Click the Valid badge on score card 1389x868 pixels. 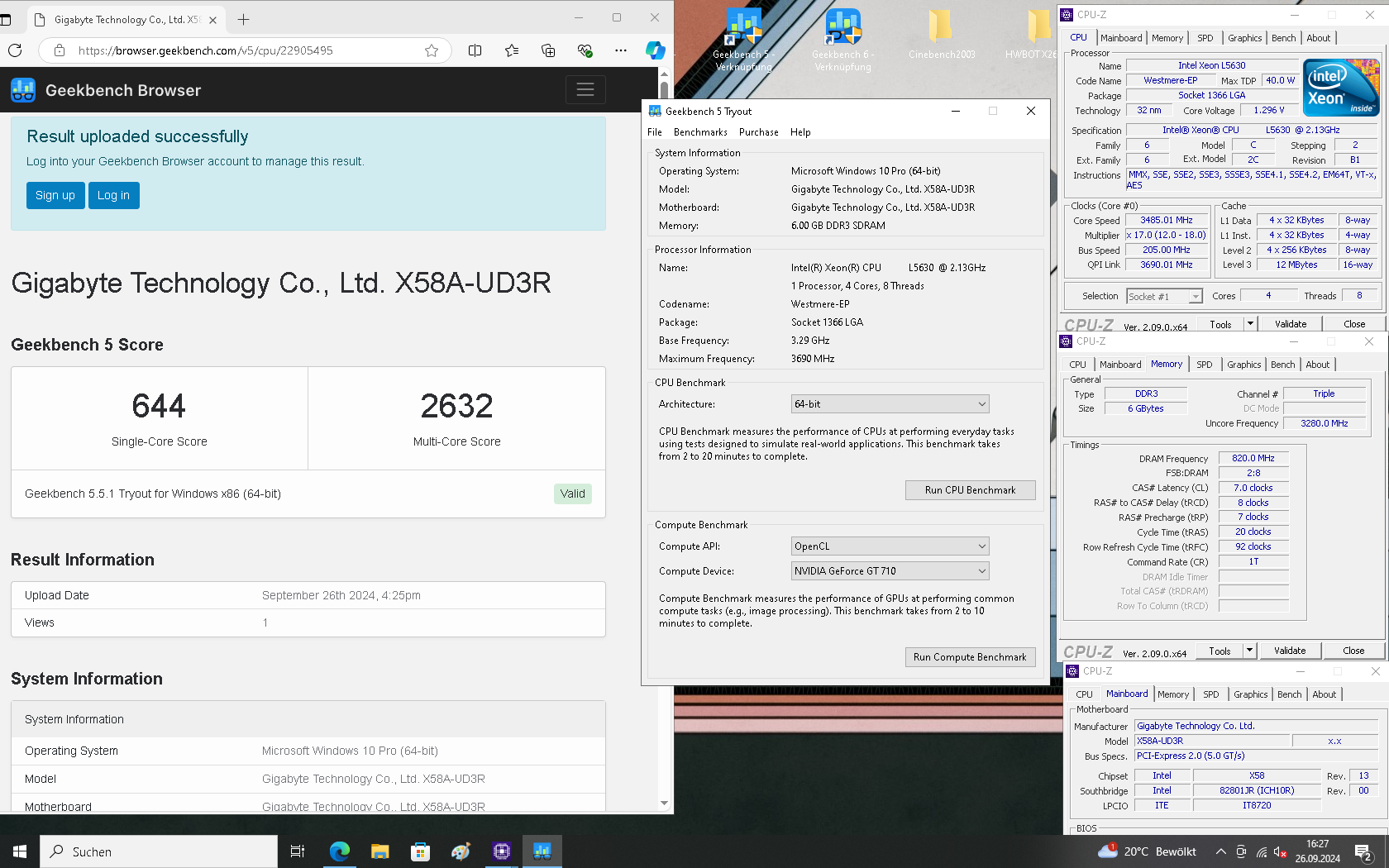572,494
